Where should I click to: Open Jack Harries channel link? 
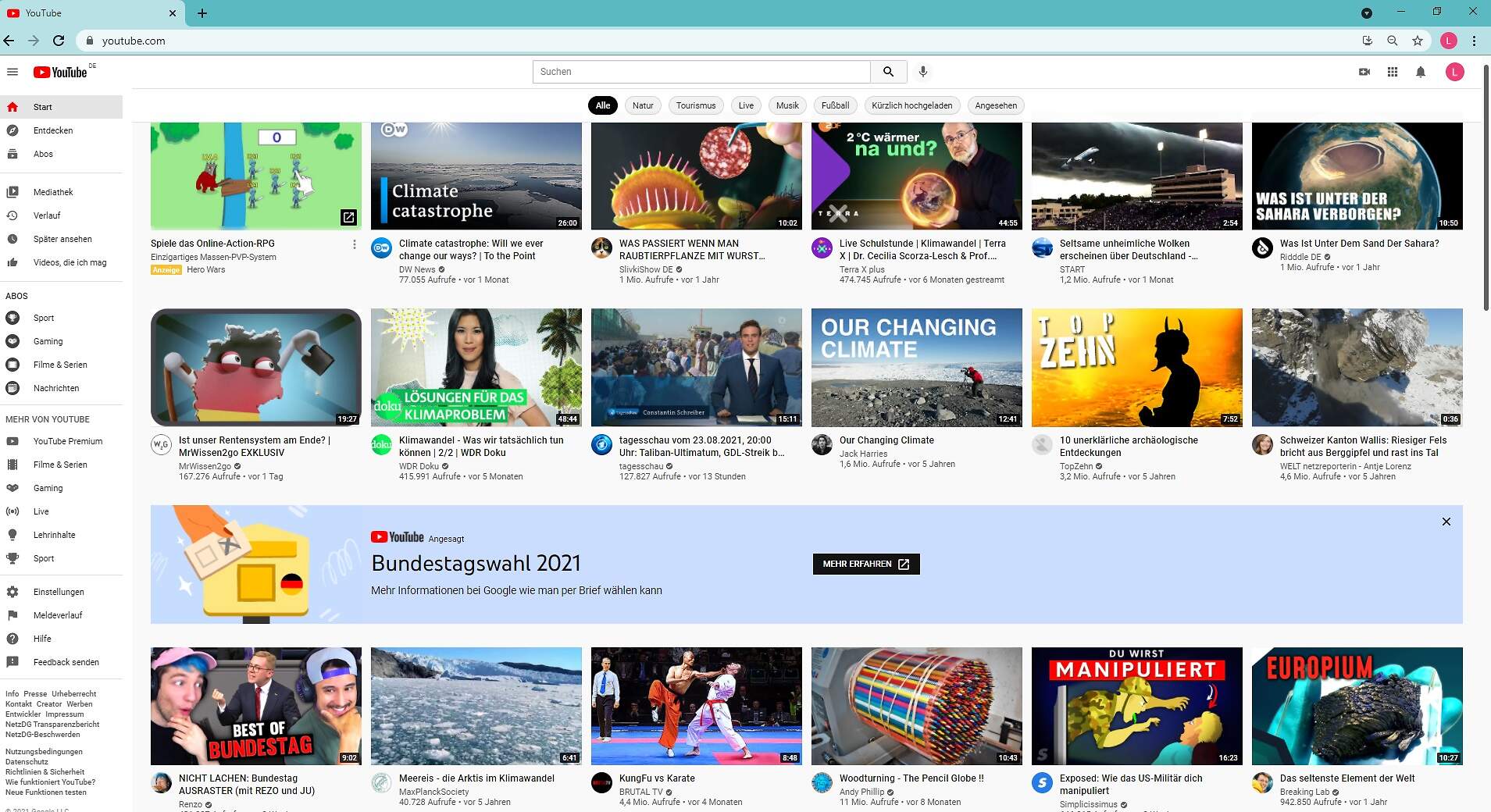[863, 454]
